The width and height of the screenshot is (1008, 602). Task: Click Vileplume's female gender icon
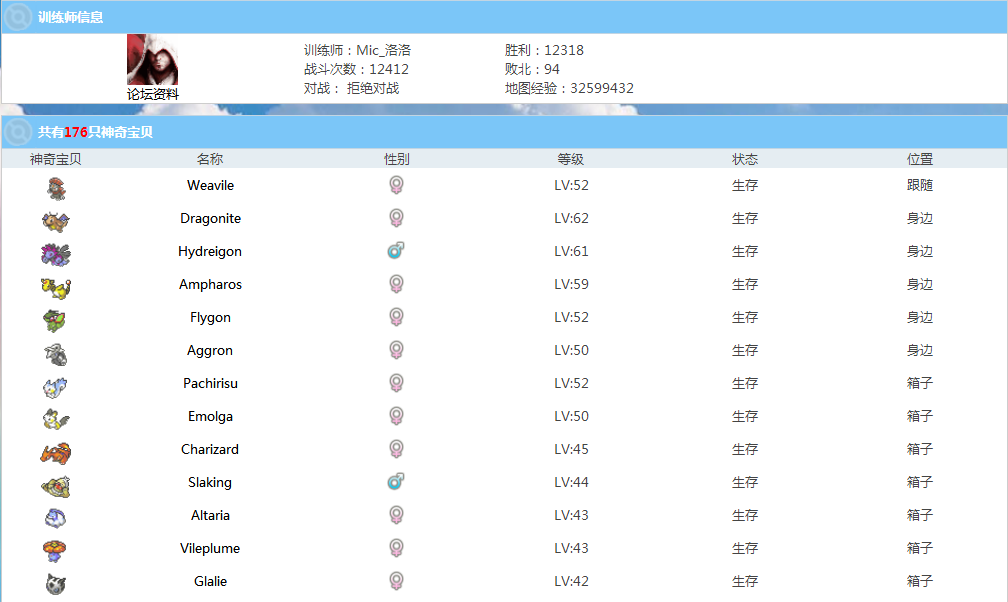click(x=397, y=548)
